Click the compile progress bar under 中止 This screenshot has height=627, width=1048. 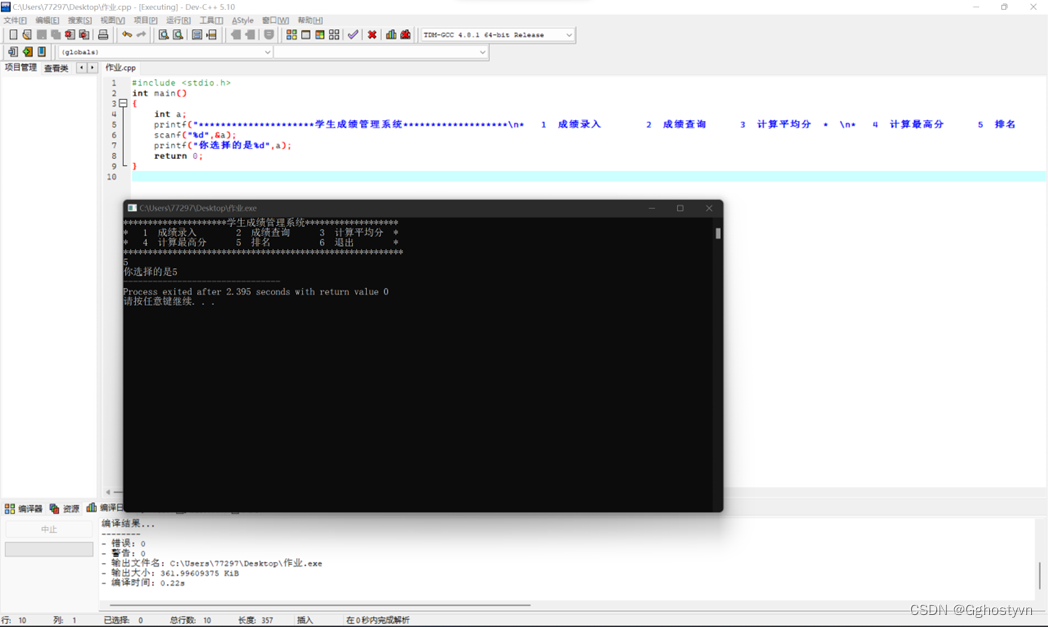pos(49,549)
